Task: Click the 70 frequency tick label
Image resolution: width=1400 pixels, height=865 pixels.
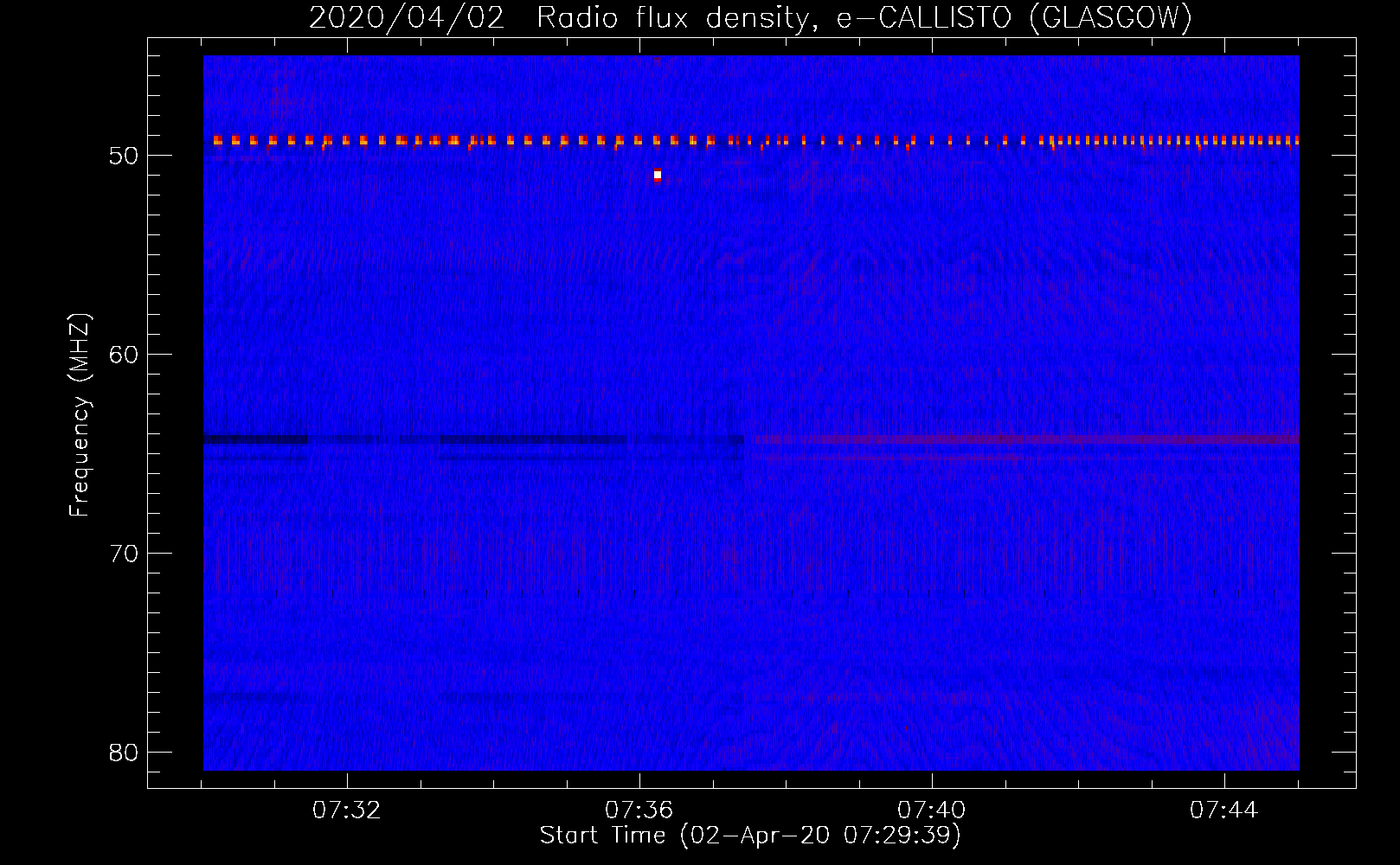Action: click(124, 554)
